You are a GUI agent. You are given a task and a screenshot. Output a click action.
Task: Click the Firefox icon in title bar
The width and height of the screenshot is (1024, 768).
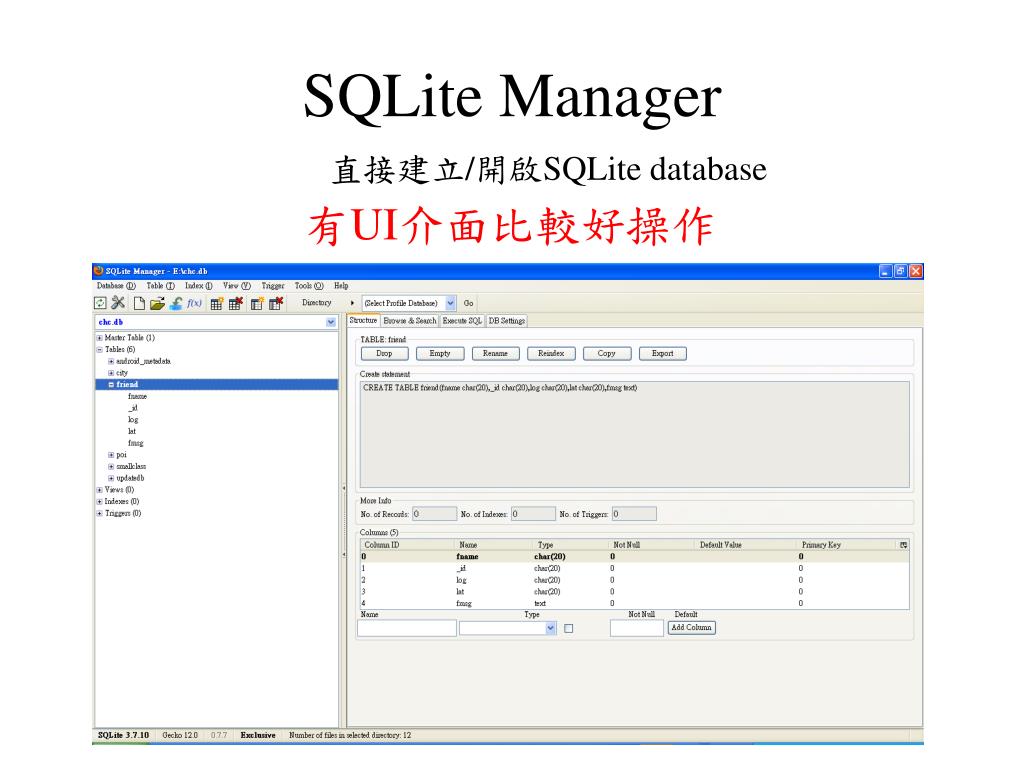(x=99, y=270)
